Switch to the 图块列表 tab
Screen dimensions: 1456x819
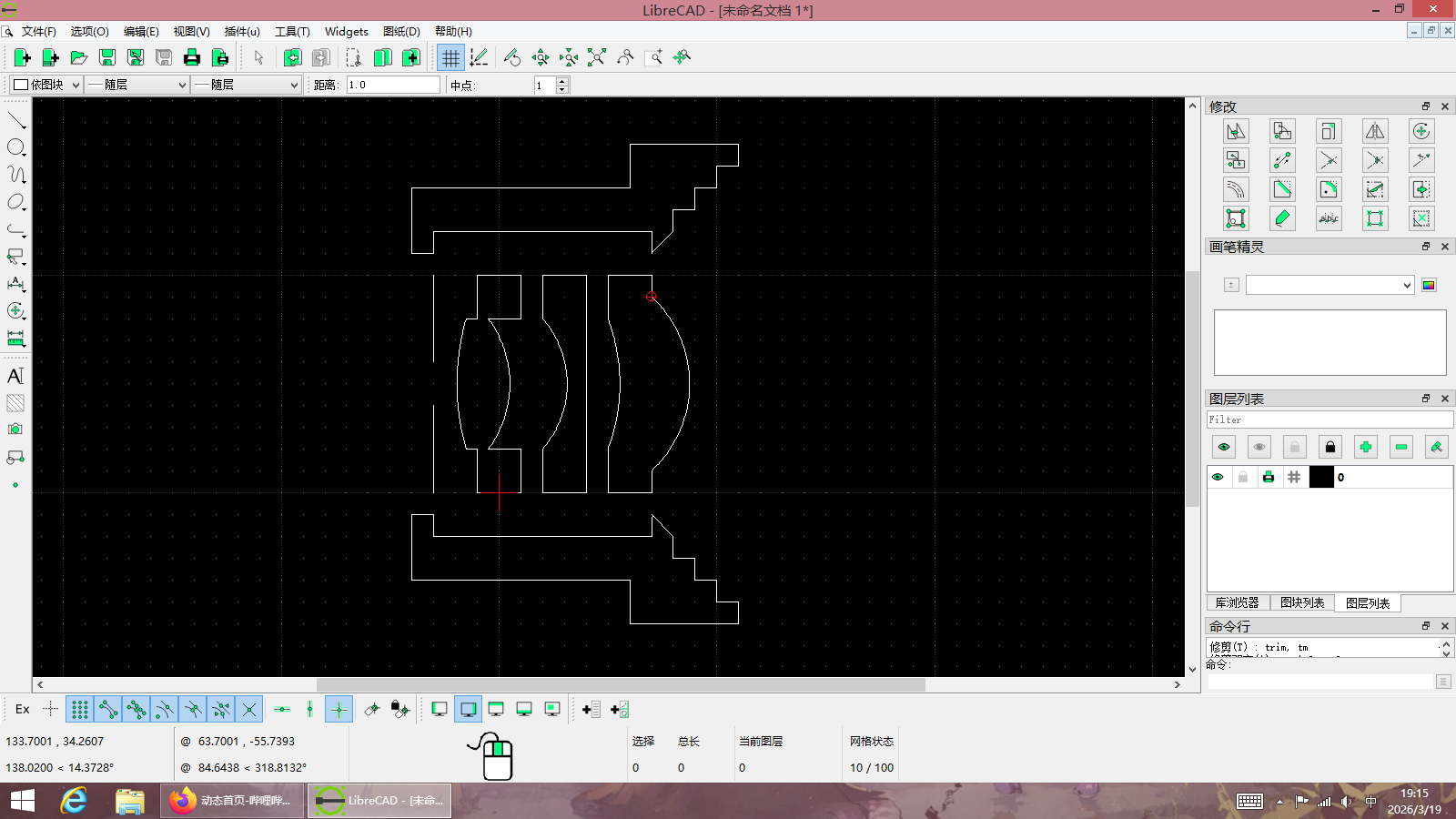click(1301, 602)
